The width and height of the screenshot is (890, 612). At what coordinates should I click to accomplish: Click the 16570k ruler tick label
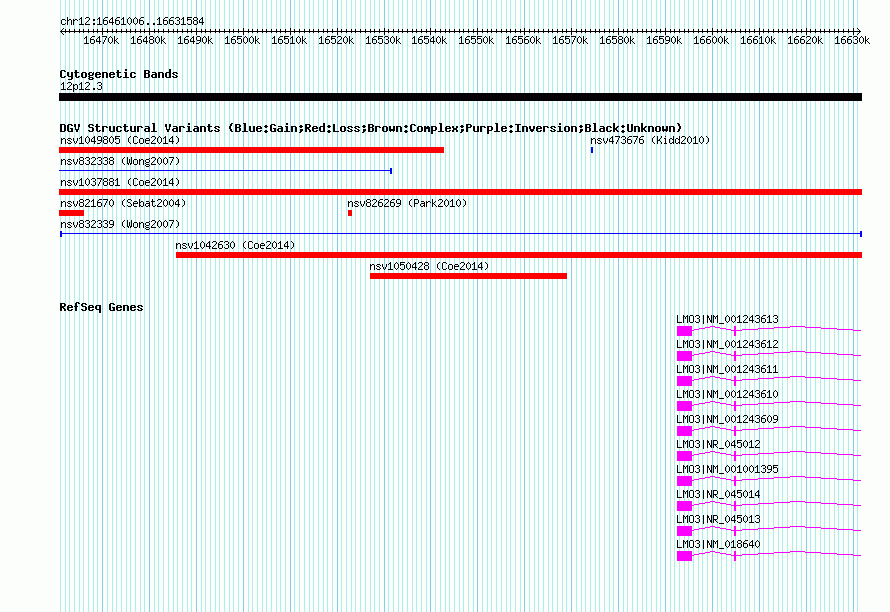(570, 40)
